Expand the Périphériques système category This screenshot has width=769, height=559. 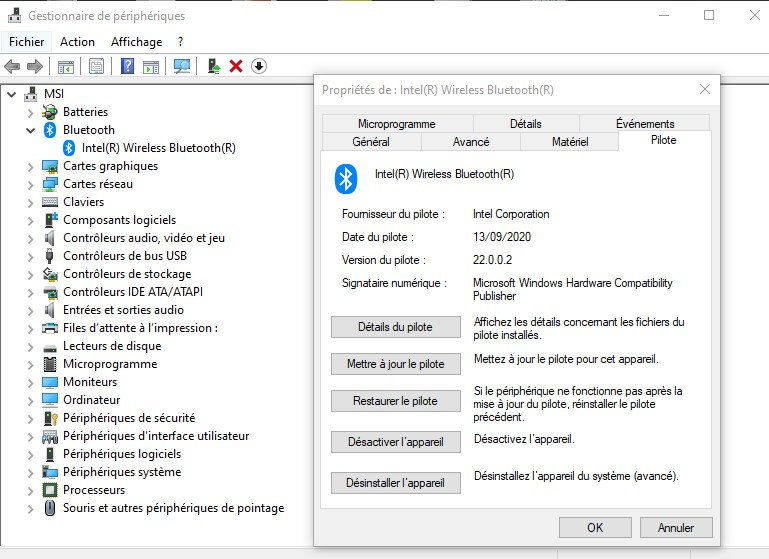(x=30, y=473)
